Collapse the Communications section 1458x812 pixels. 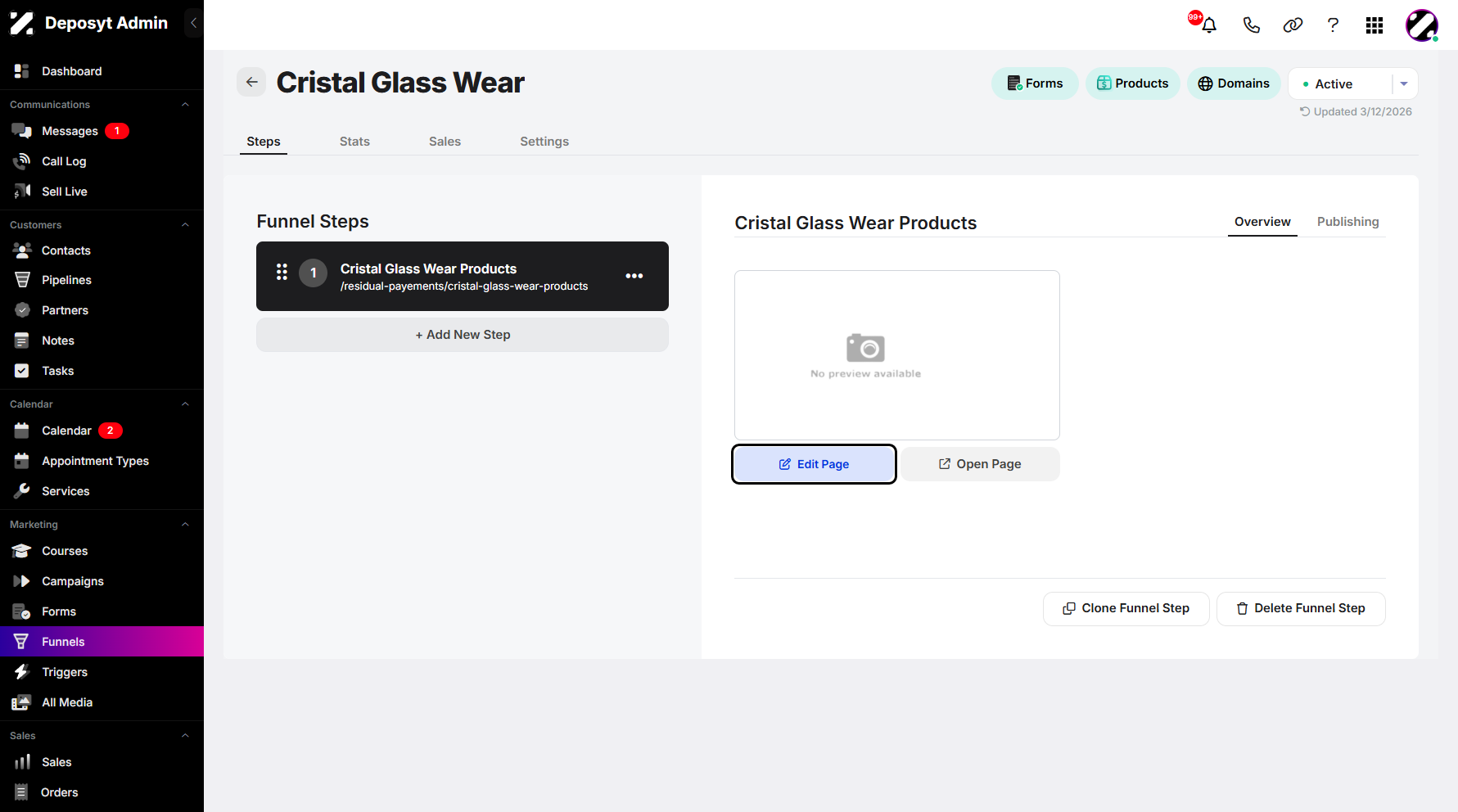[x=185, y=105]
